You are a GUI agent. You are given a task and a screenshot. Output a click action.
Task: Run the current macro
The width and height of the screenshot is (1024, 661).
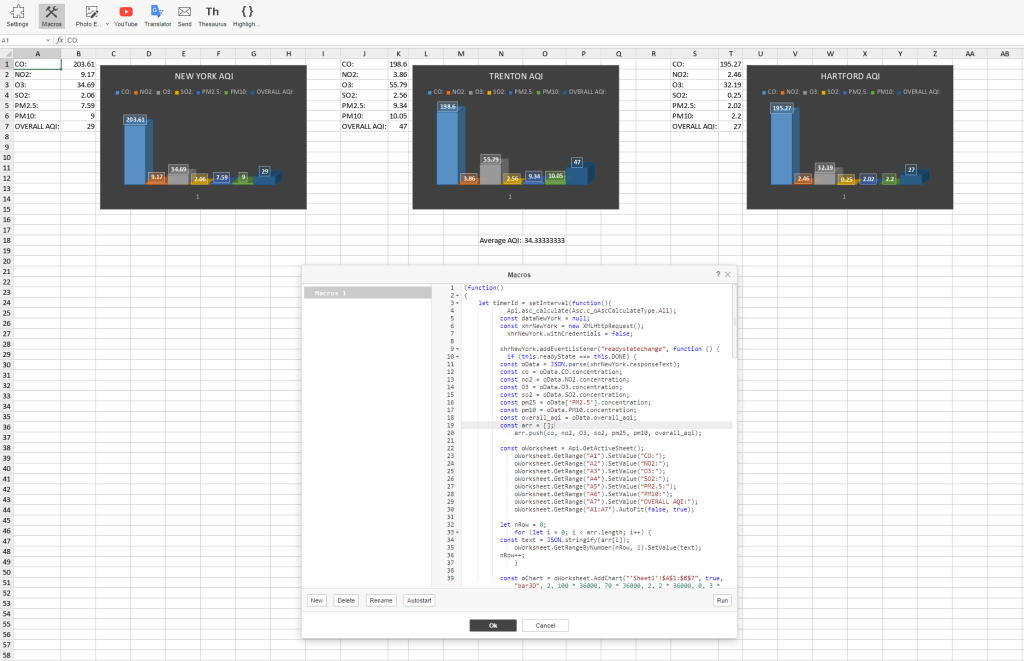722,600
